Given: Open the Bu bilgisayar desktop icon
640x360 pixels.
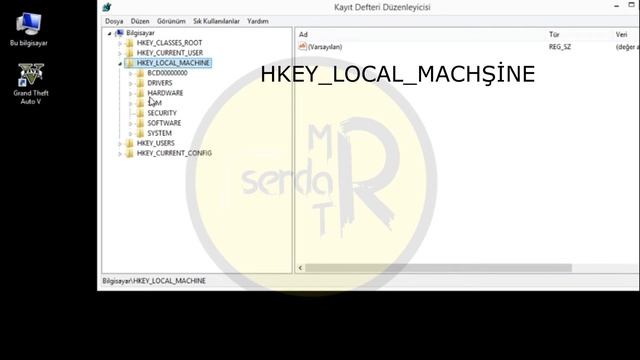Looking at the screenshot, I should click(x=29, y=29).
